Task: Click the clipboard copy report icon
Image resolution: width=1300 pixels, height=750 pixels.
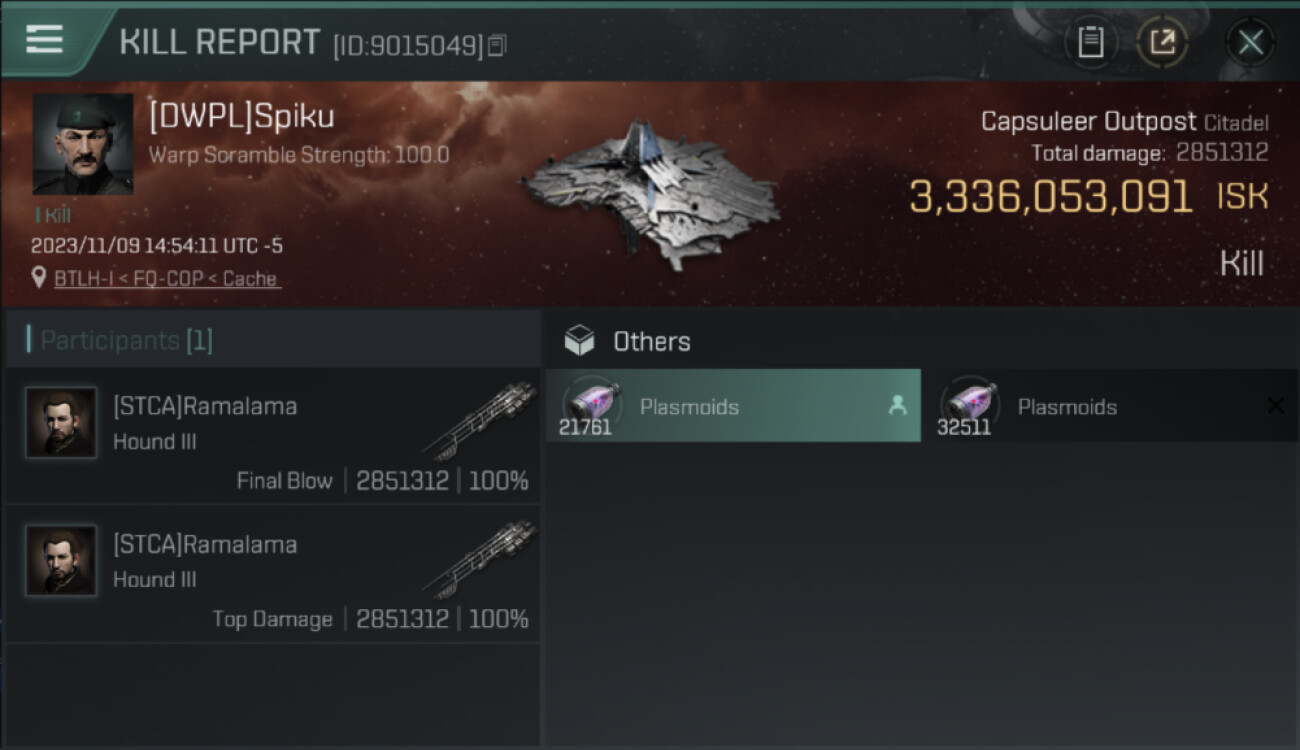Action: click(x=1090, y=42)
